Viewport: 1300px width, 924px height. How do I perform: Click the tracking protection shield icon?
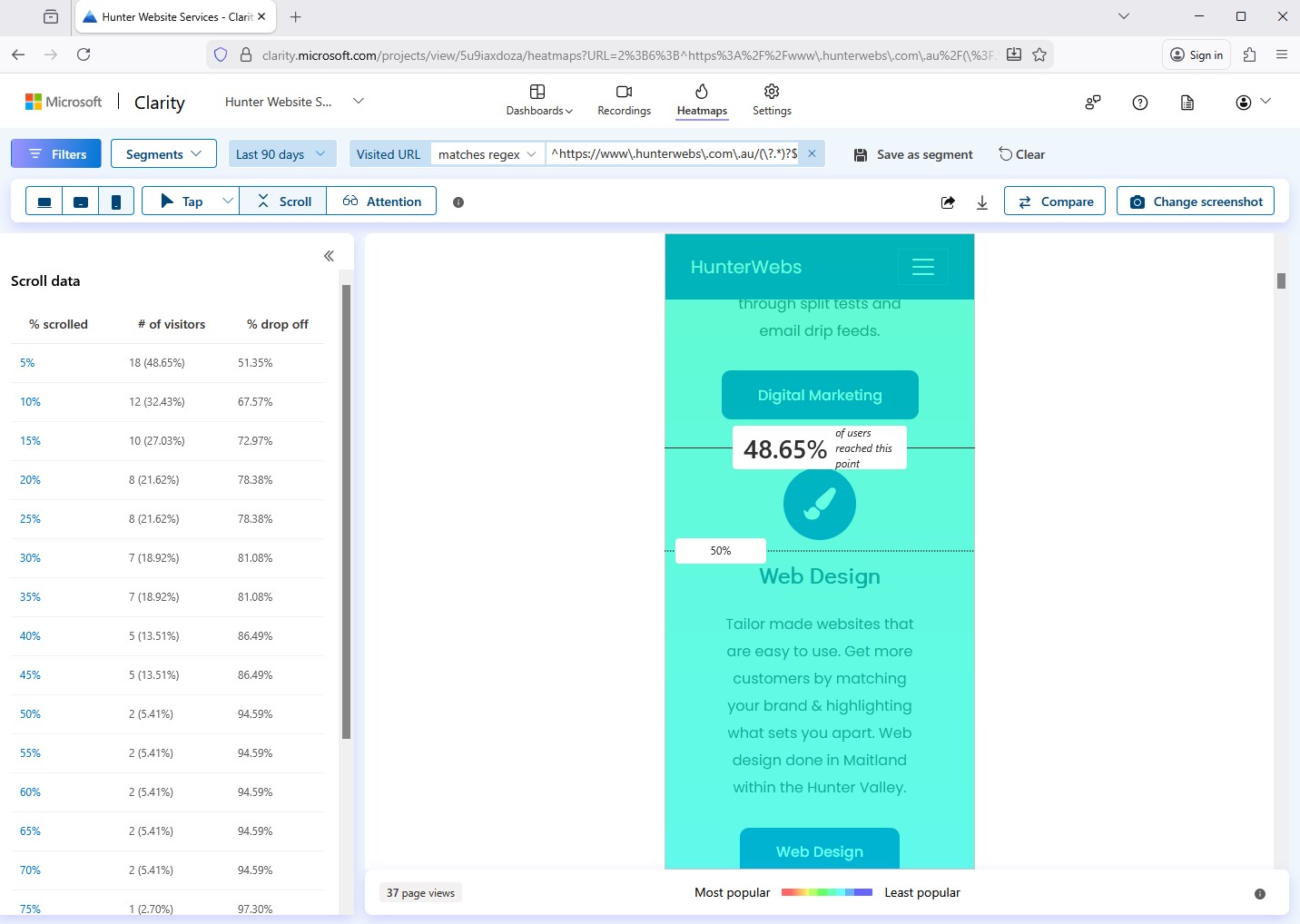pyautogui.click(x=221, y=54)
